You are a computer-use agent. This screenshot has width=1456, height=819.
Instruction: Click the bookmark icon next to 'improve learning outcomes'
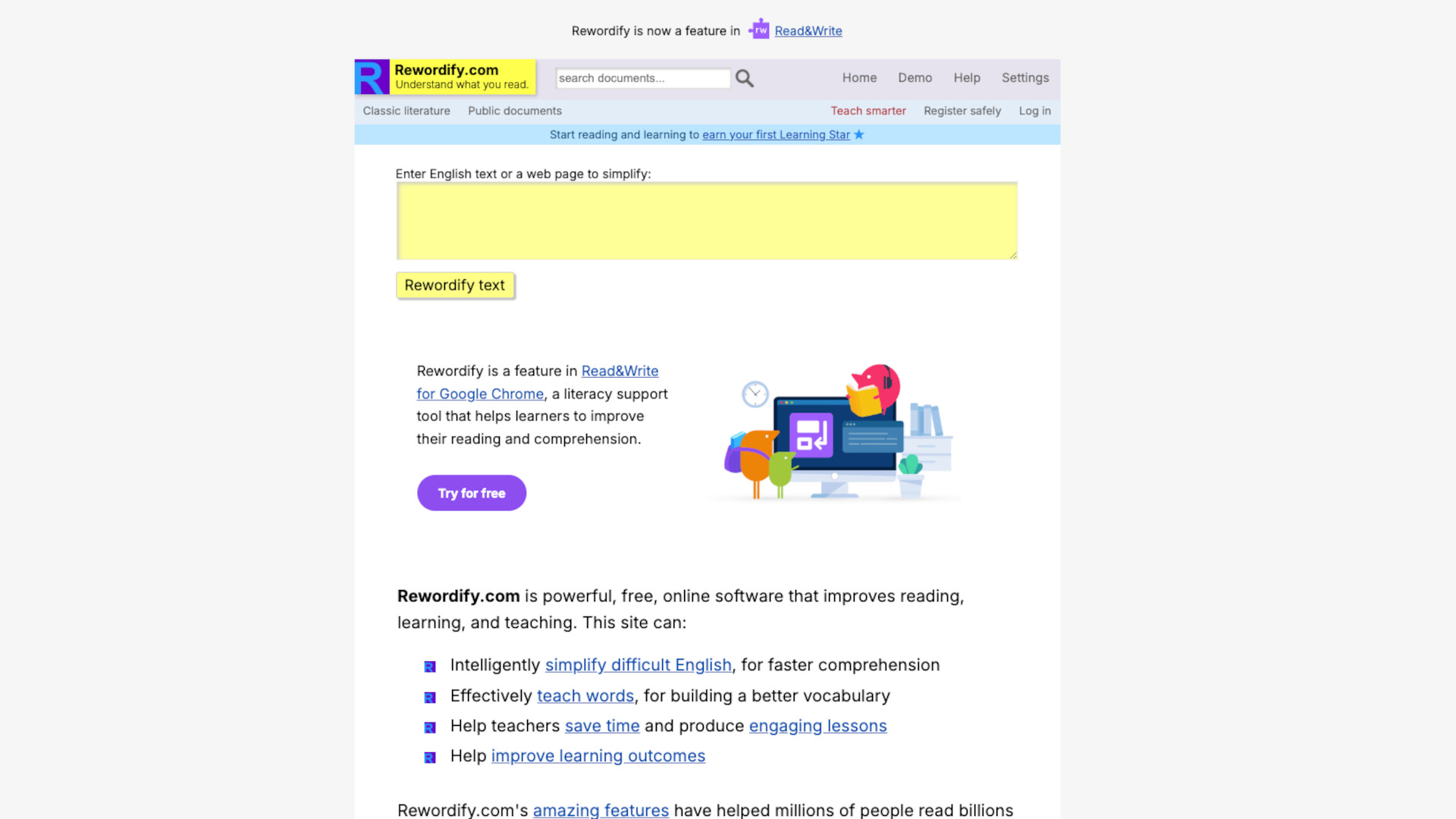coord(430,757)
